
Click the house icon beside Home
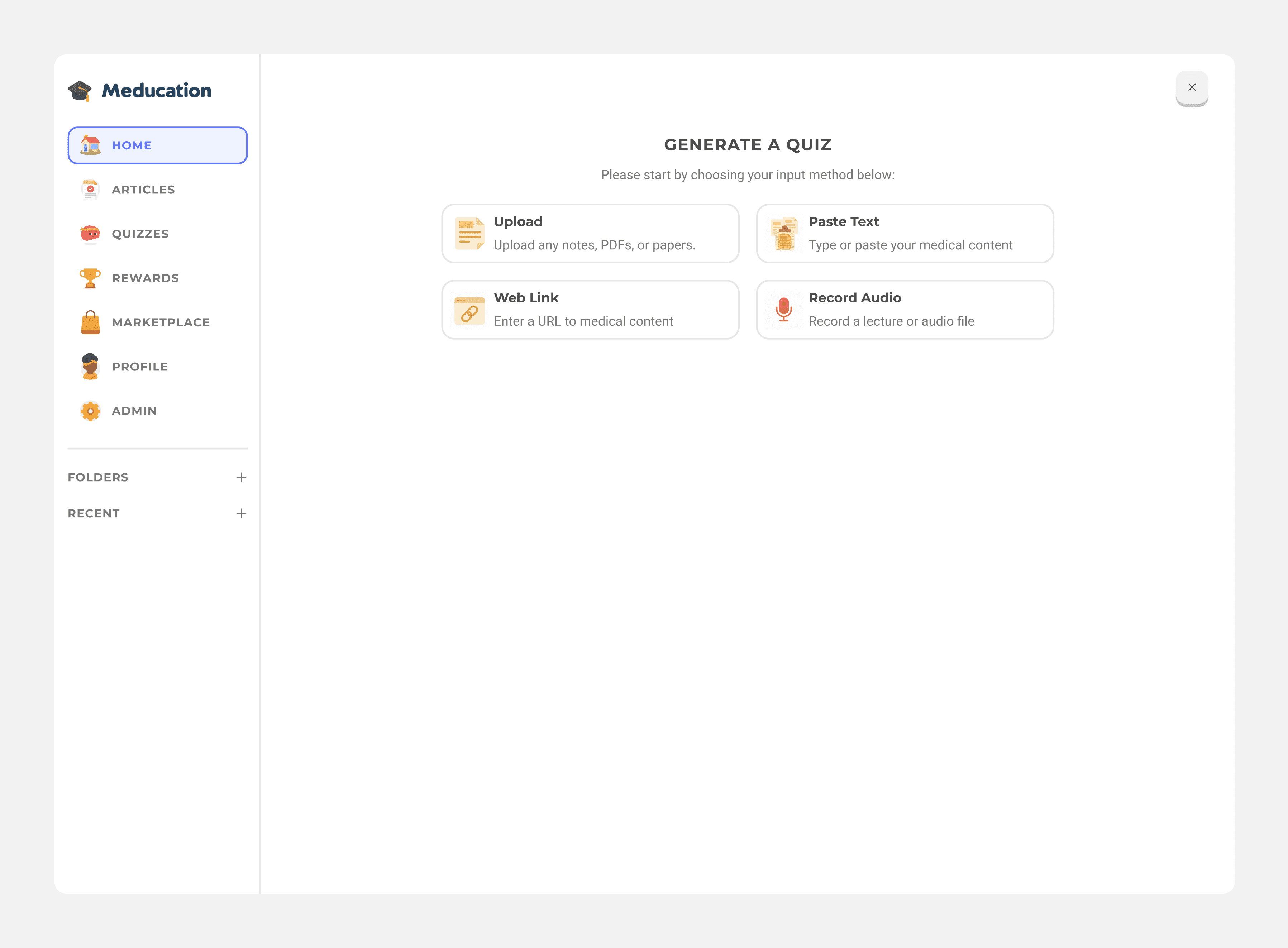click(90, 145)
